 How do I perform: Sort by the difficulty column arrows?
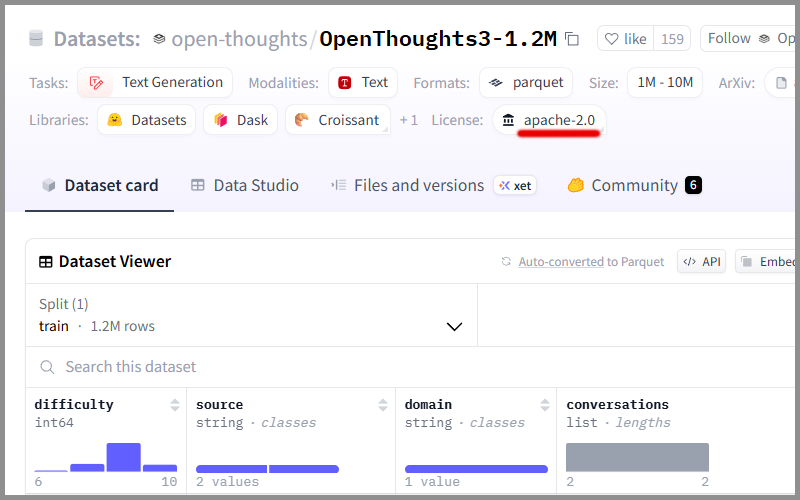(175, 405)
